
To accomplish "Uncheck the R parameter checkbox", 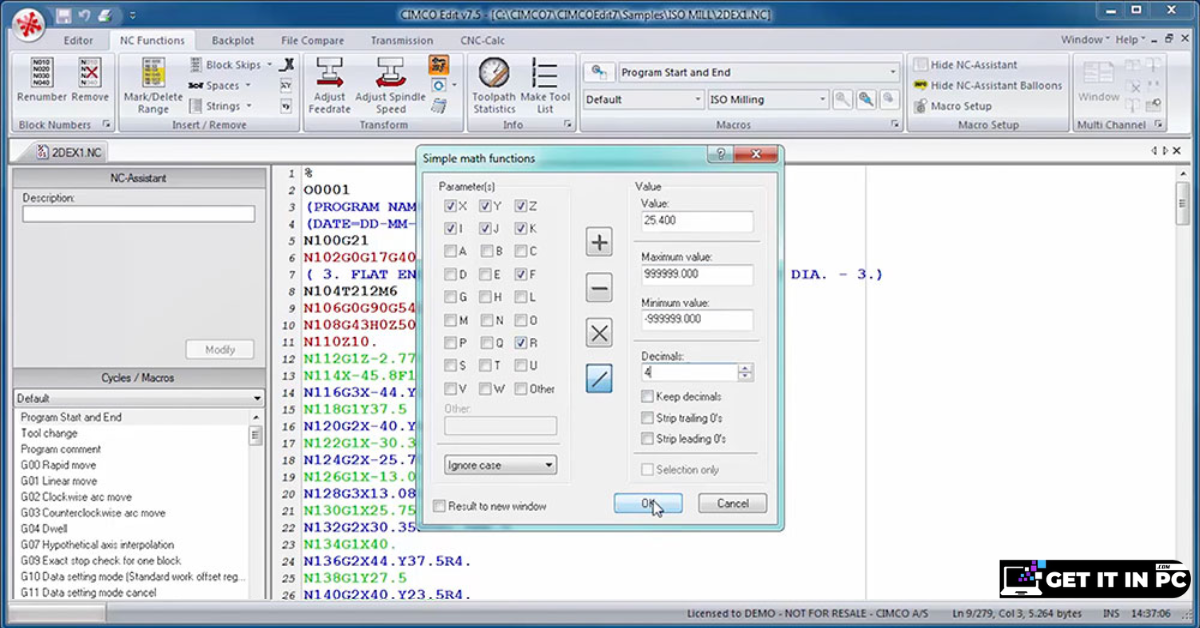I will click(521, 343).
